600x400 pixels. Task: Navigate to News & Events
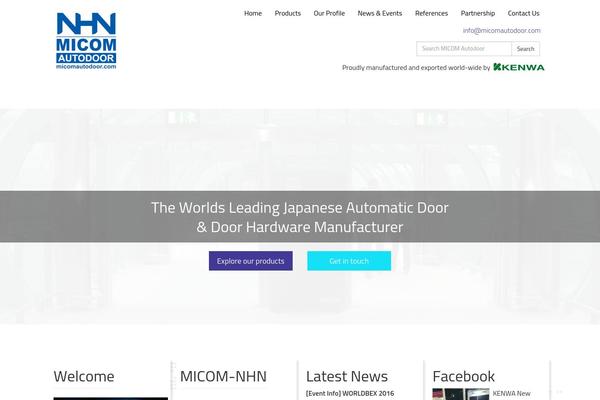point(380,13)
